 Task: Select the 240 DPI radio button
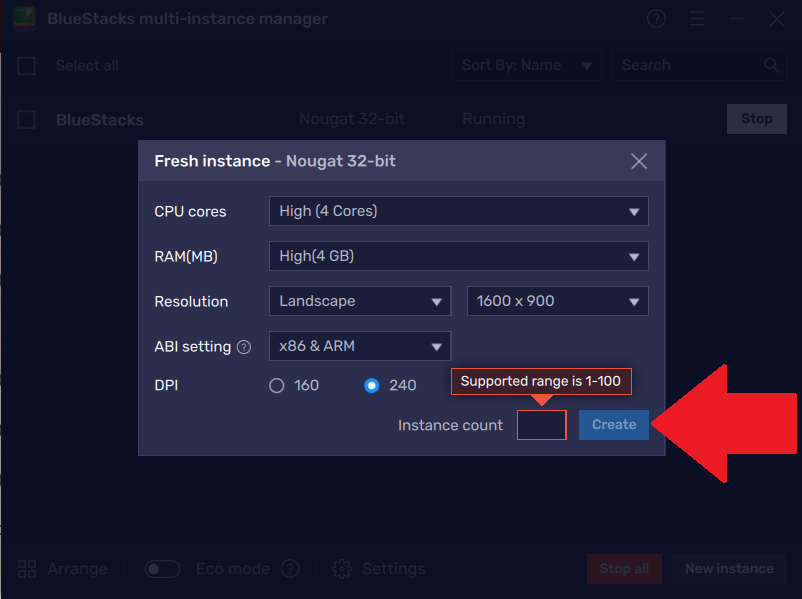[x=372, y=385]
